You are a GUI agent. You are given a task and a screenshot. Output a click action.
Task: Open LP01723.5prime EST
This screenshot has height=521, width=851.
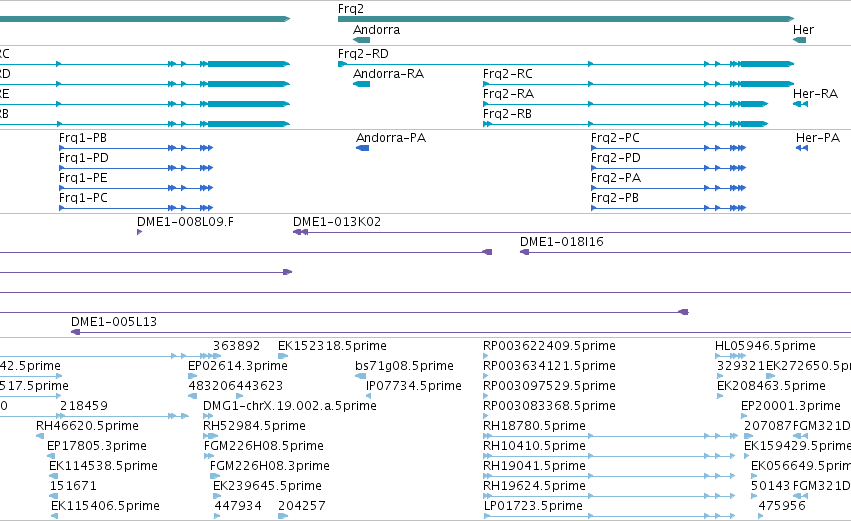tap(533, 506)
